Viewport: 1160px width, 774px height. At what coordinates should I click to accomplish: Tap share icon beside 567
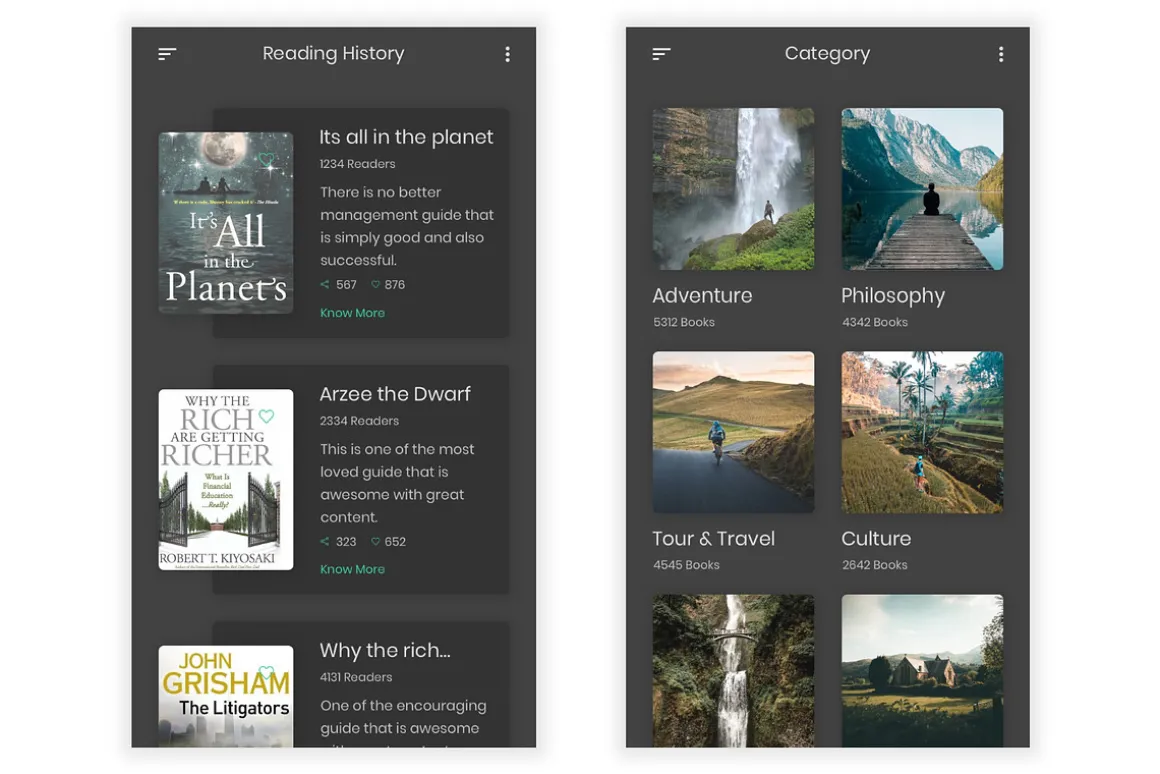pos(324,284)
